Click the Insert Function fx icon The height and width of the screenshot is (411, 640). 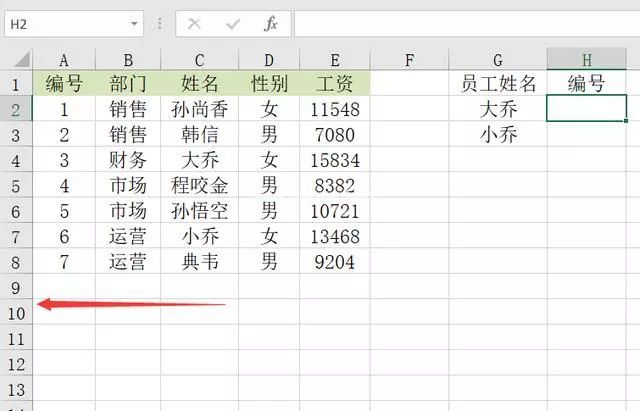(x=270, y=23)
